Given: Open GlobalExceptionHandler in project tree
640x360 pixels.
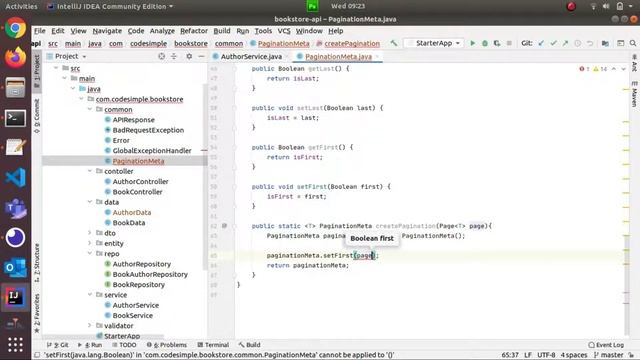Looking at the screenshot, I should coord(151,151).
